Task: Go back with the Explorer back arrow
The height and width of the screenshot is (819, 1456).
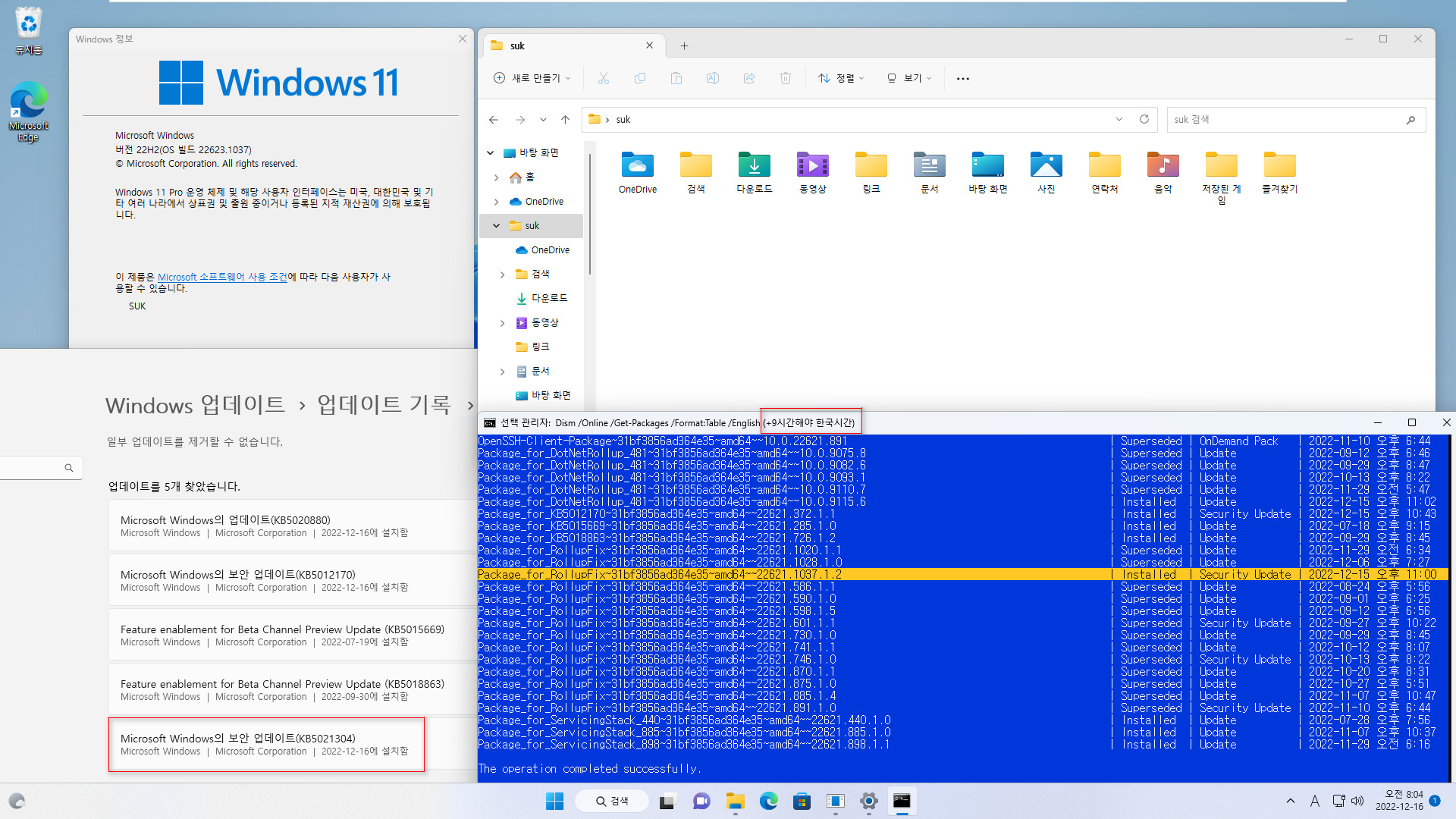Action: [494, 120]
